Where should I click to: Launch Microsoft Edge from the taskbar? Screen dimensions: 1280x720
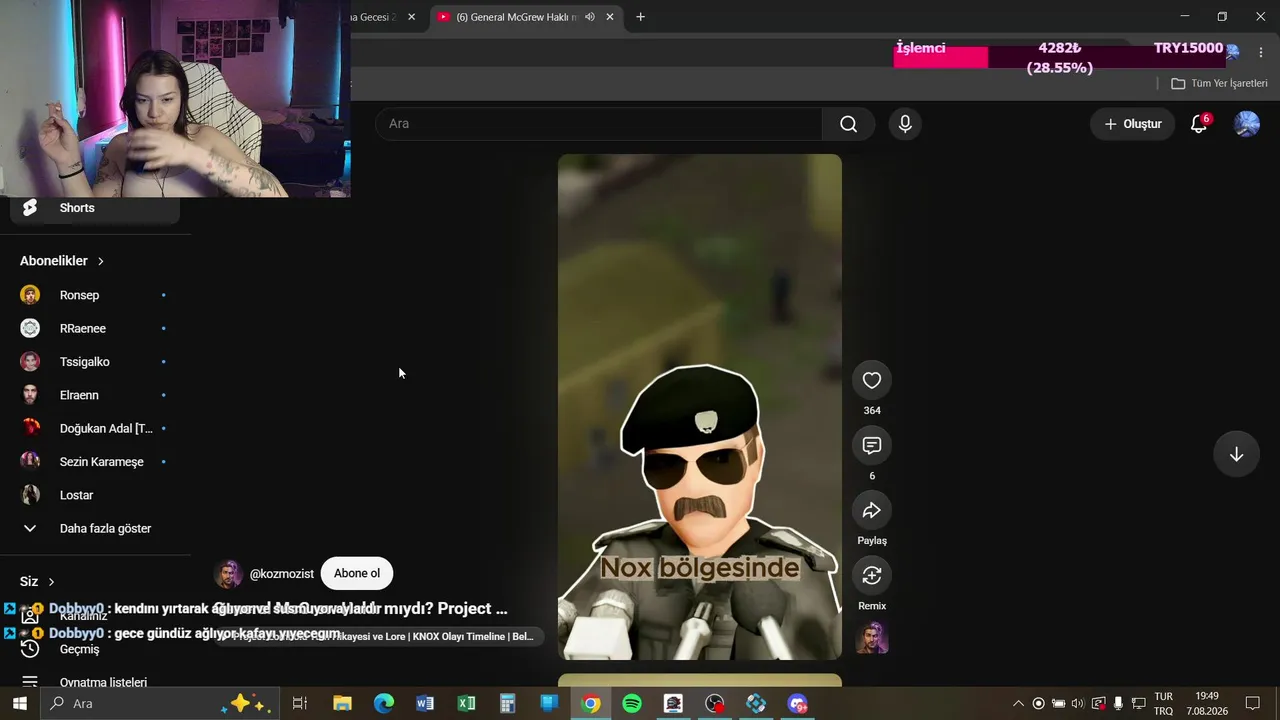point(384,704)
